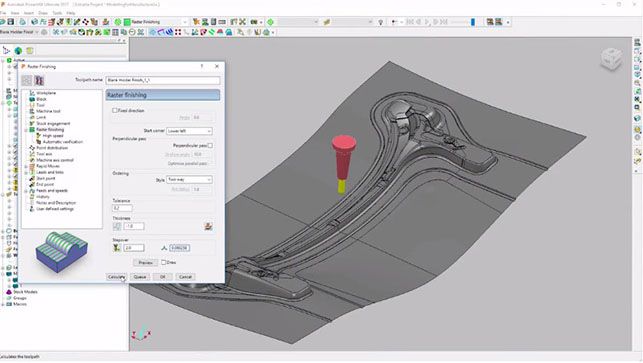
Task: Click the ViewCube in the viewport corner
Action: tap(611, 59)
